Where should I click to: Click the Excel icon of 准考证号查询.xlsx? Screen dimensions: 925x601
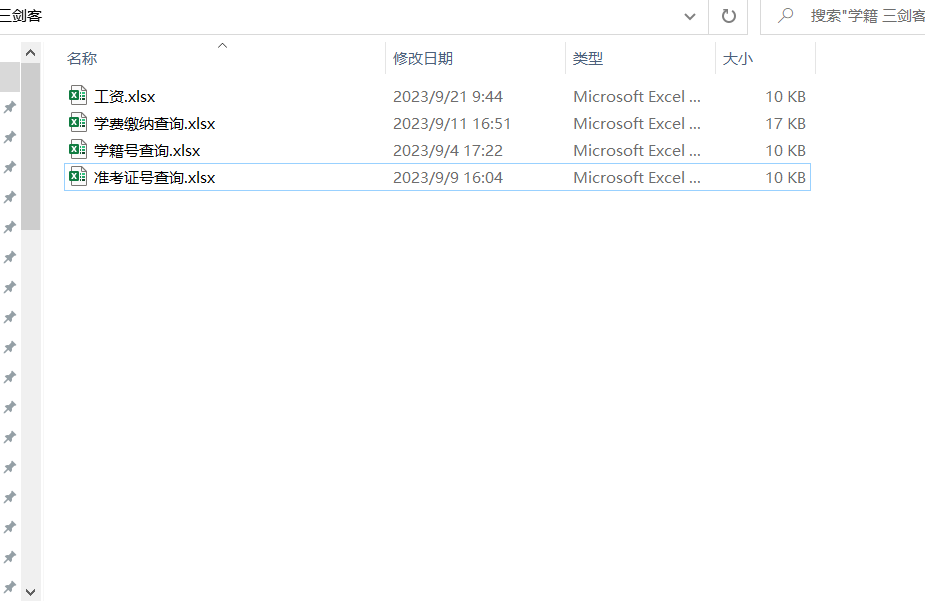78,177
